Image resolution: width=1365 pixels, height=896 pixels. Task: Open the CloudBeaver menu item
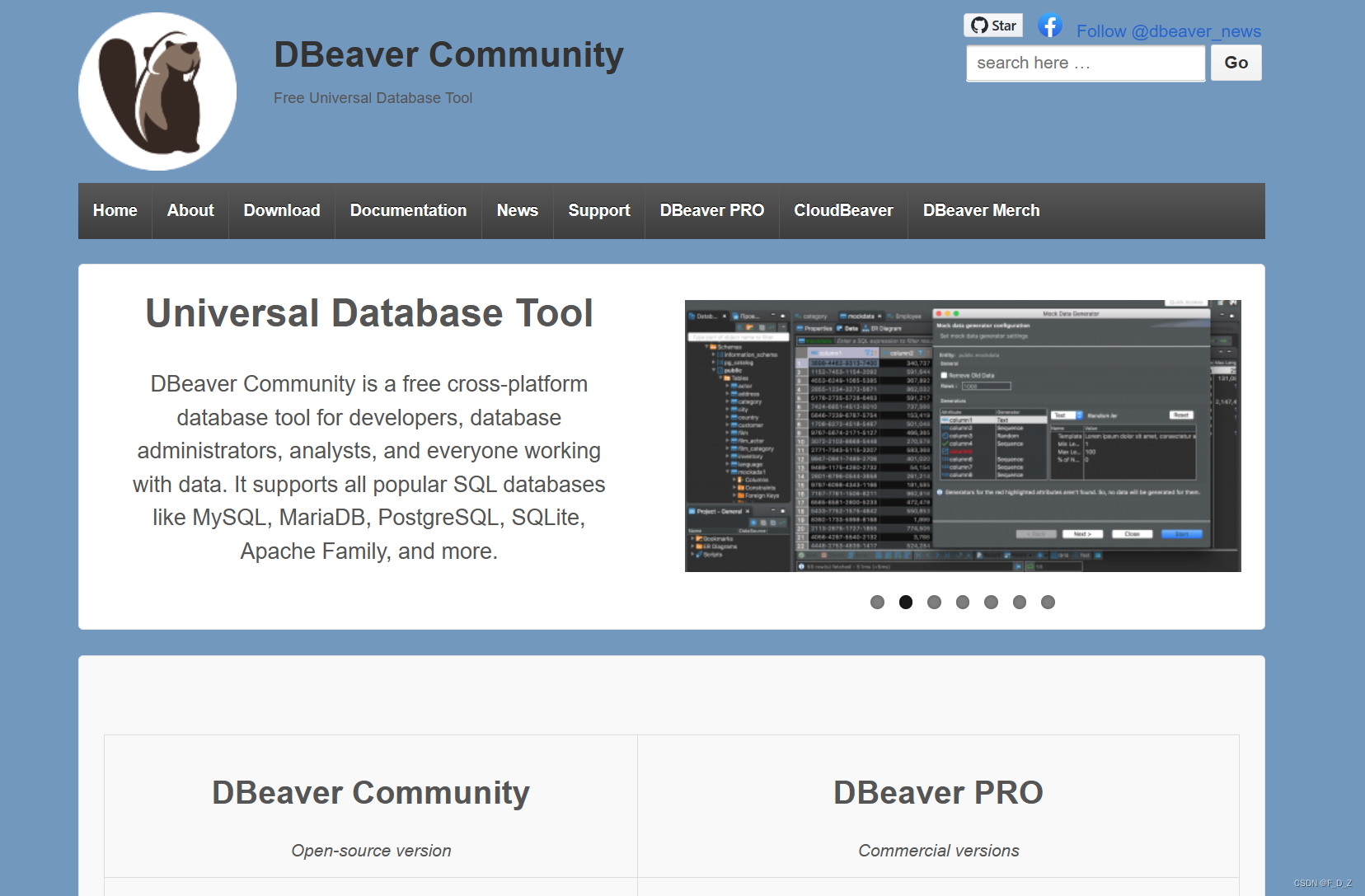click(x=843, y=211)
